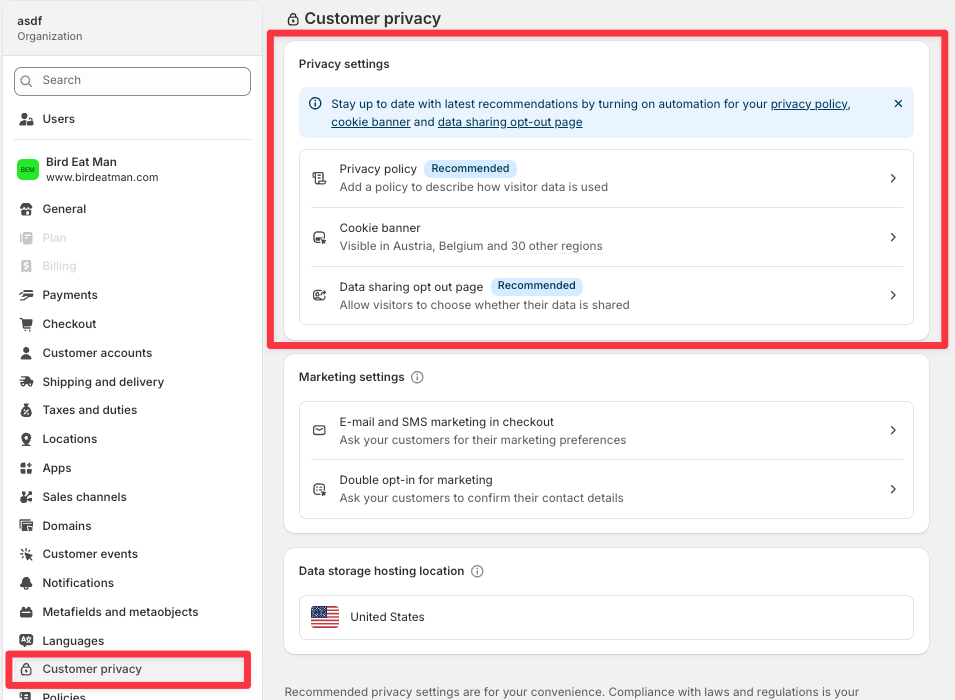Click the Customer accounts person icon
This screenshot has width=955, height=700.
[26, 353]
